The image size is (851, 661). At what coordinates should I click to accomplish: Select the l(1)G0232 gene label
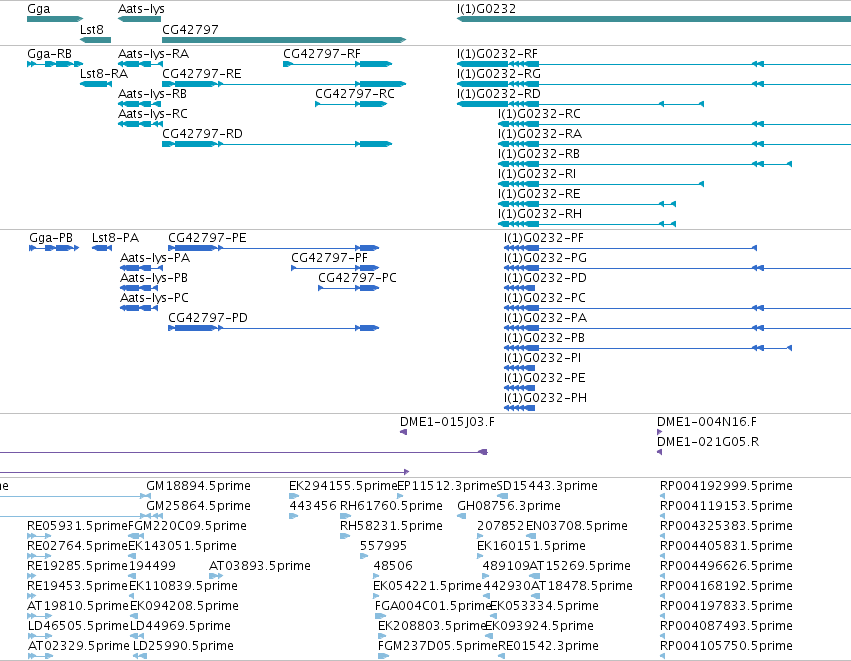point(486,9)
